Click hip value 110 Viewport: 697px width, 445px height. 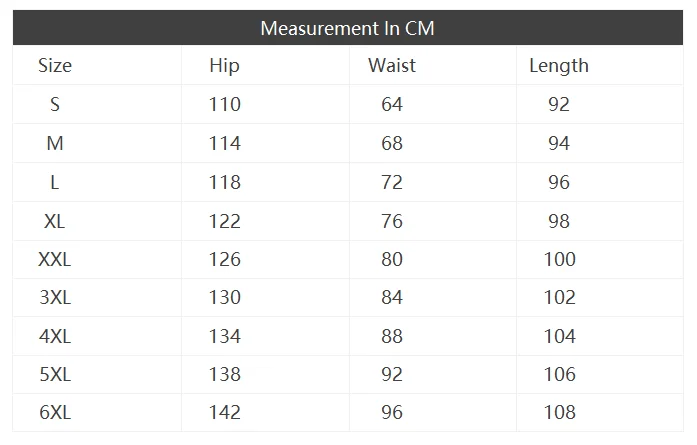tap(225, 104)
